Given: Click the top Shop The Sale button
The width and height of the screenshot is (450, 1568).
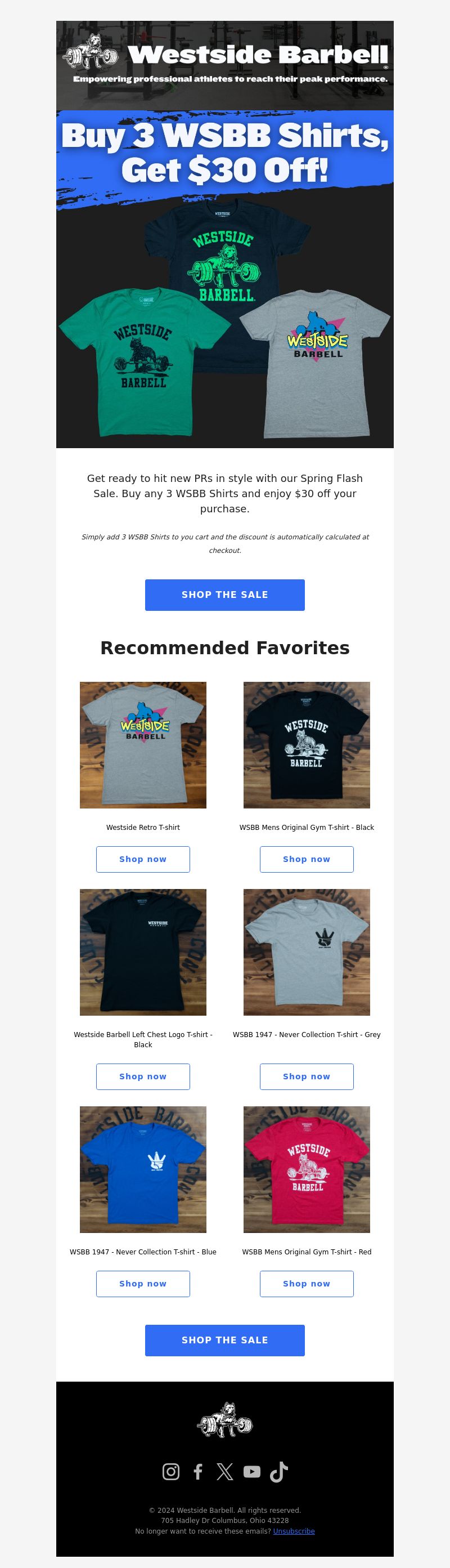Looking at the screenshot, I should (x=225, y=595).
